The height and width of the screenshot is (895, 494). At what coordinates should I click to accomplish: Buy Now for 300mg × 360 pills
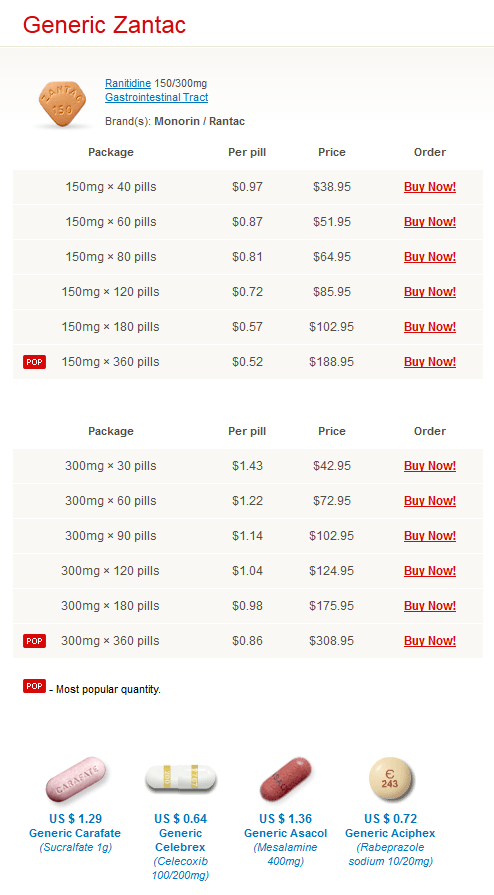430,641
